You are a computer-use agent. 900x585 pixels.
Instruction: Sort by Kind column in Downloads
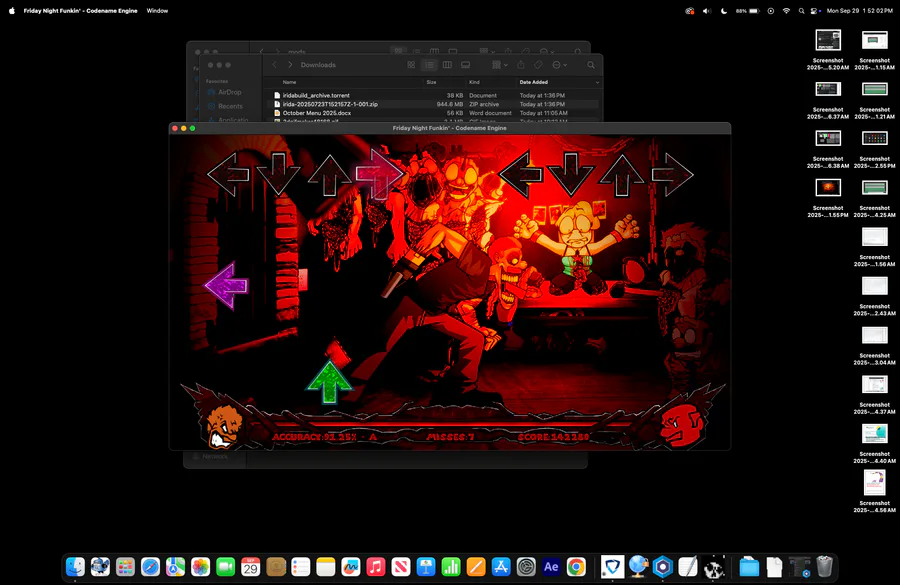474,82
